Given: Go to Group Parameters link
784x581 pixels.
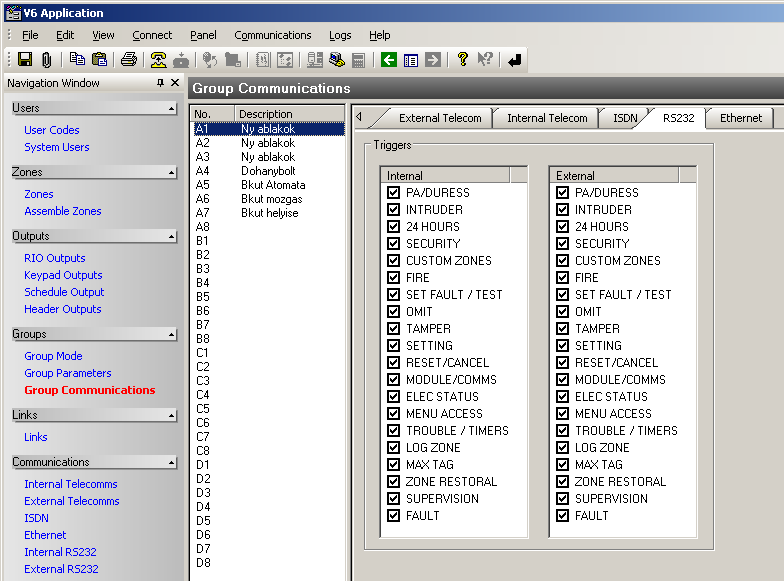Looking at the screenshot, I should 68,373.
